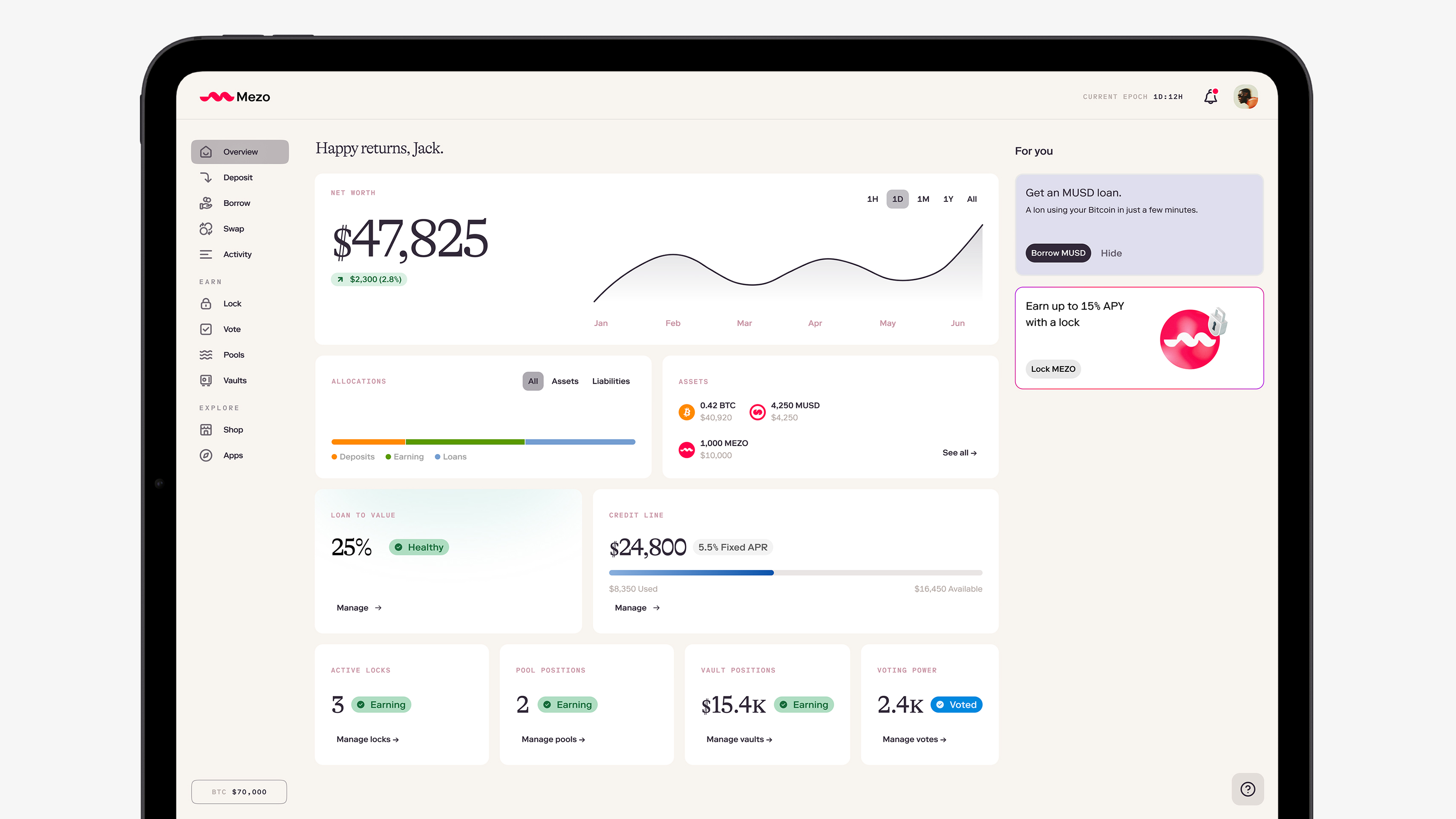1456x819 pixels.
Task: Open the Apps compass icon
Action: (206, 455)
